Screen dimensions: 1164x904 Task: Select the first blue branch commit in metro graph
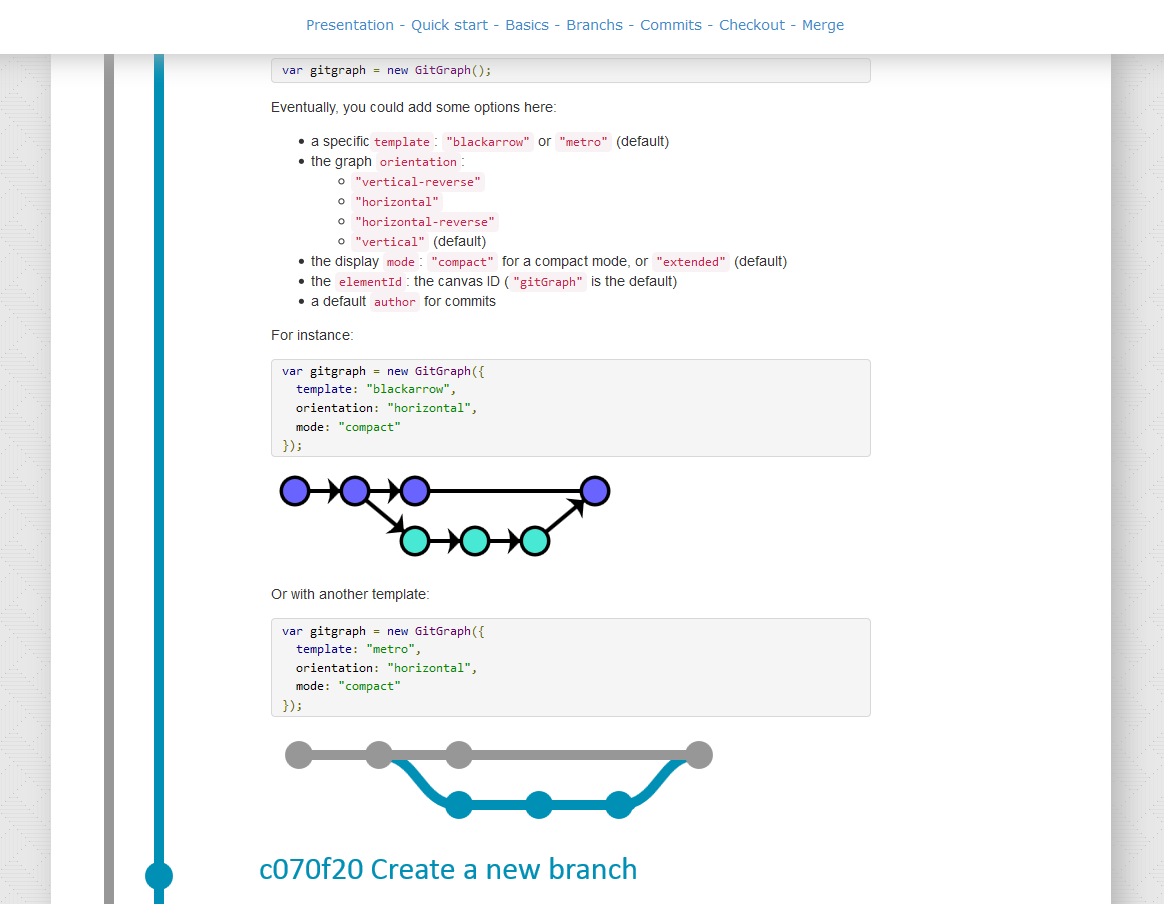click(x=459, y=804)
